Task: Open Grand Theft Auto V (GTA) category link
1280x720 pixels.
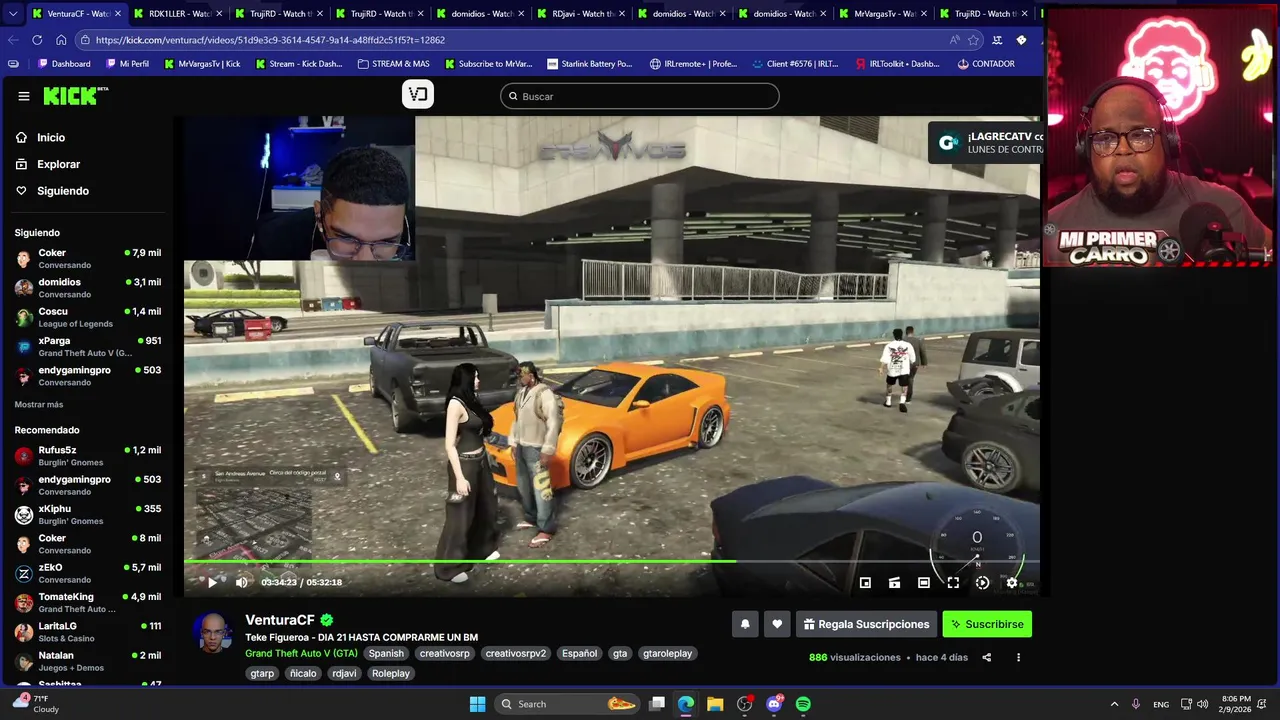Action: tap(301, 653)
